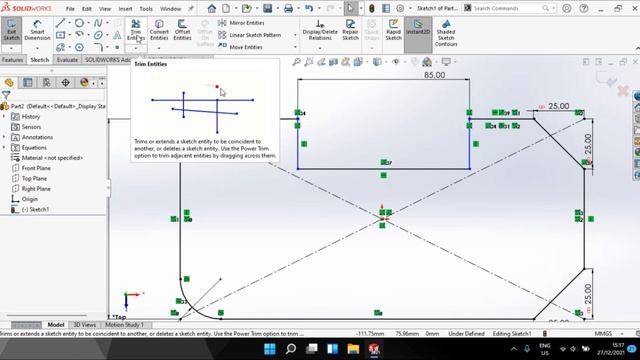Open the FeatureManager Design Tree tab
The width and height of the screenshot is (640, 360).
tap(9, 82)
